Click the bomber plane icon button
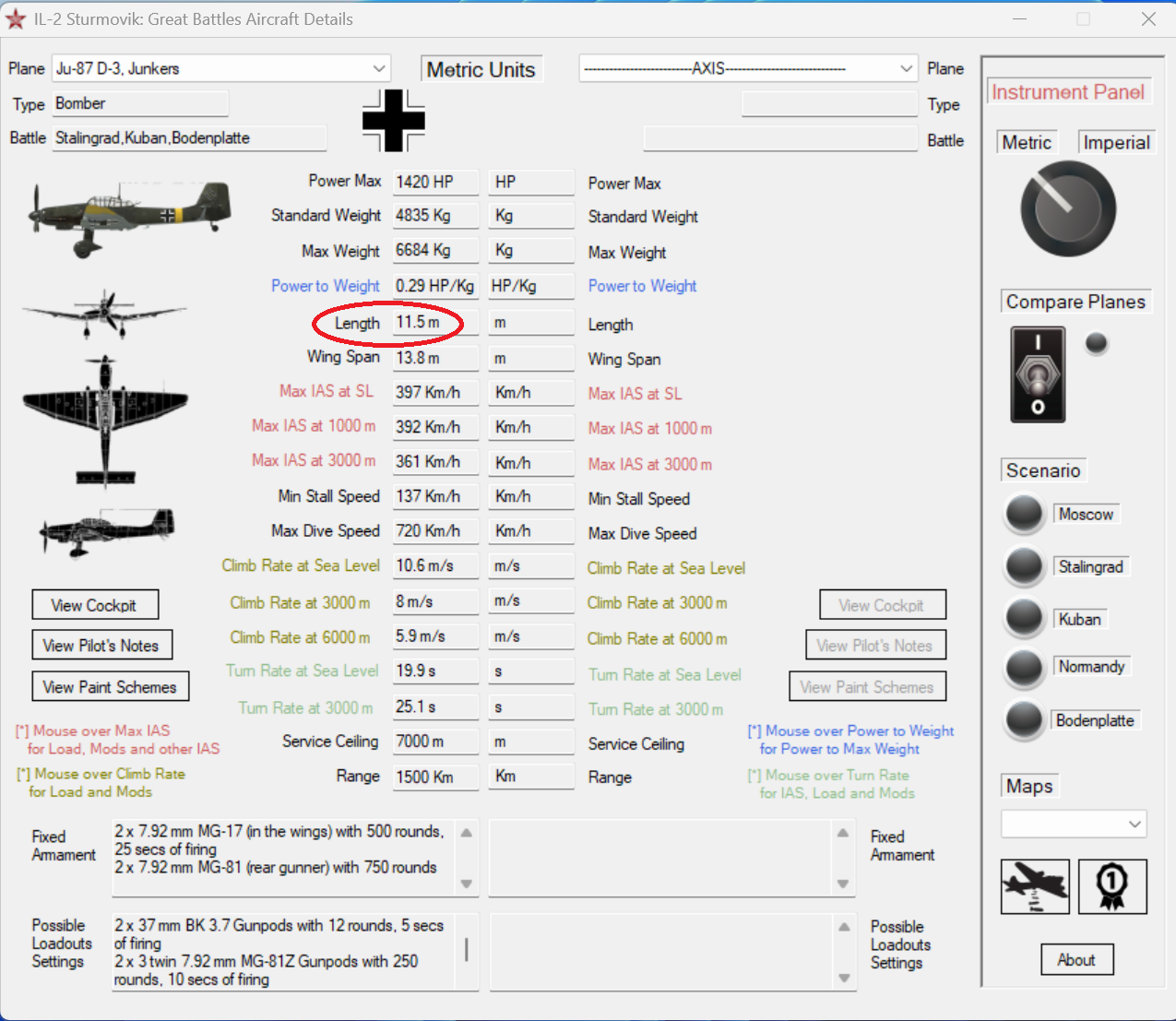This screenshot has height=1021, width=1176. 1035,886
